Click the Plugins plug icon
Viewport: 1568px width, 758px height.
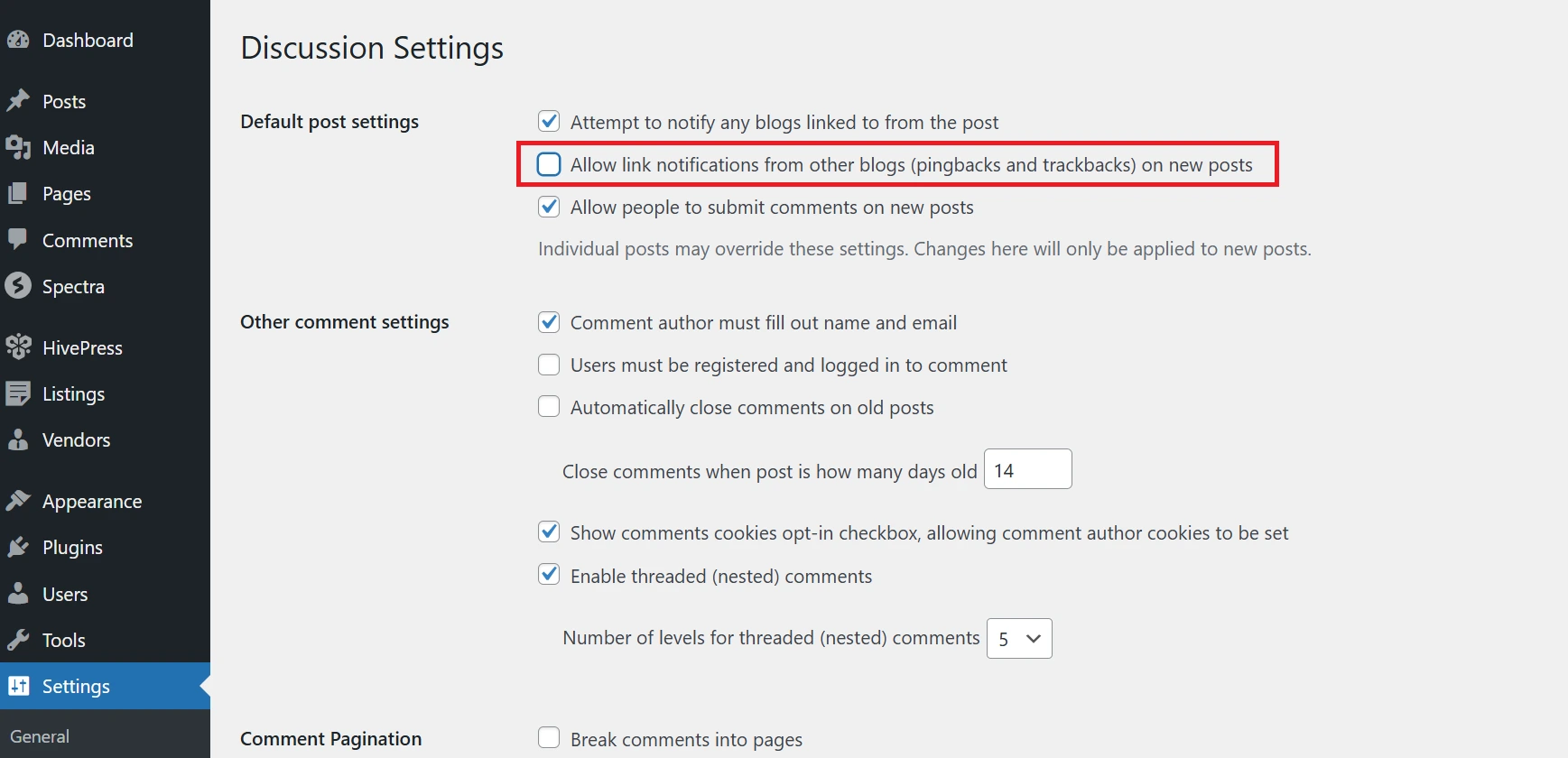(18, 547)
